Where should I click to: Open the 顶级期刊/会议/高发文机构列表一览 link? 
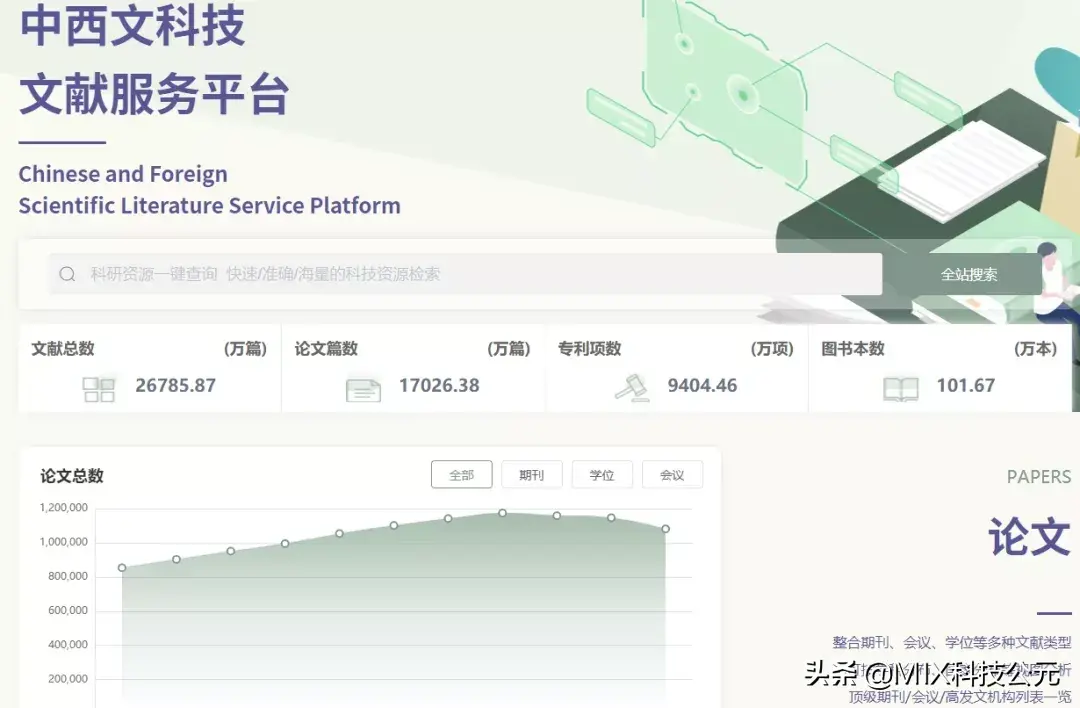(959, 696)
